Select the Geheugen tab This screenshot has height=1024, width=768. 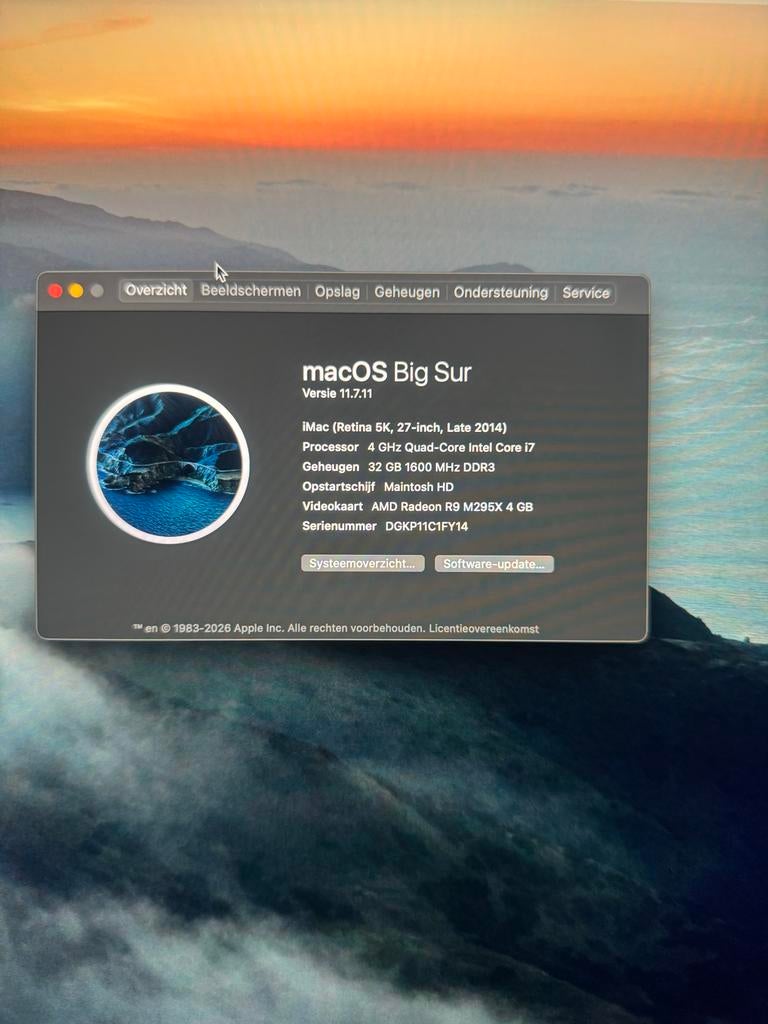406,292
